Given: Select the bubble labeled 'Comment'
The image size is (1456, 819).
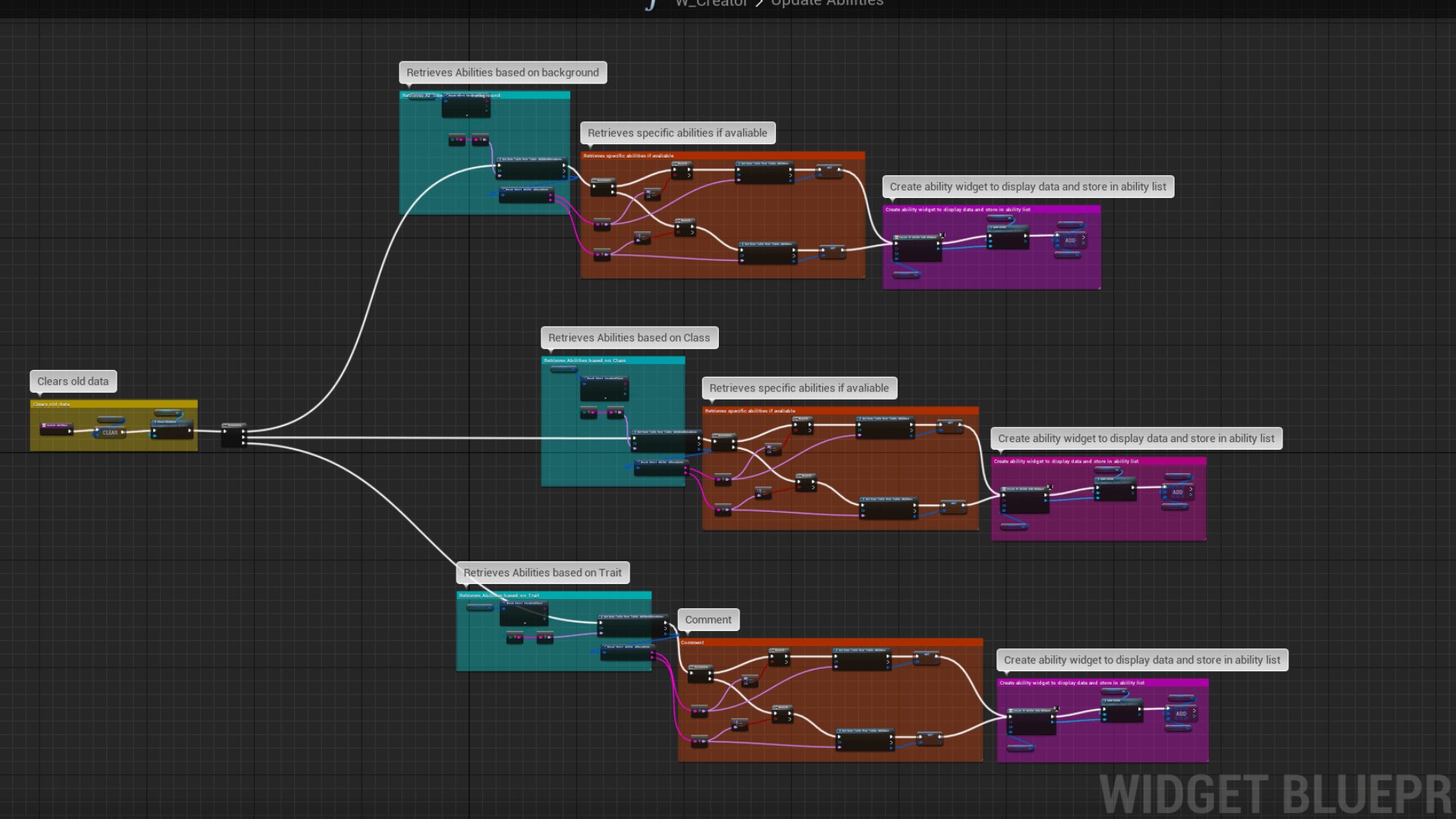Looking at the screenshot, I should pos(708,620).
